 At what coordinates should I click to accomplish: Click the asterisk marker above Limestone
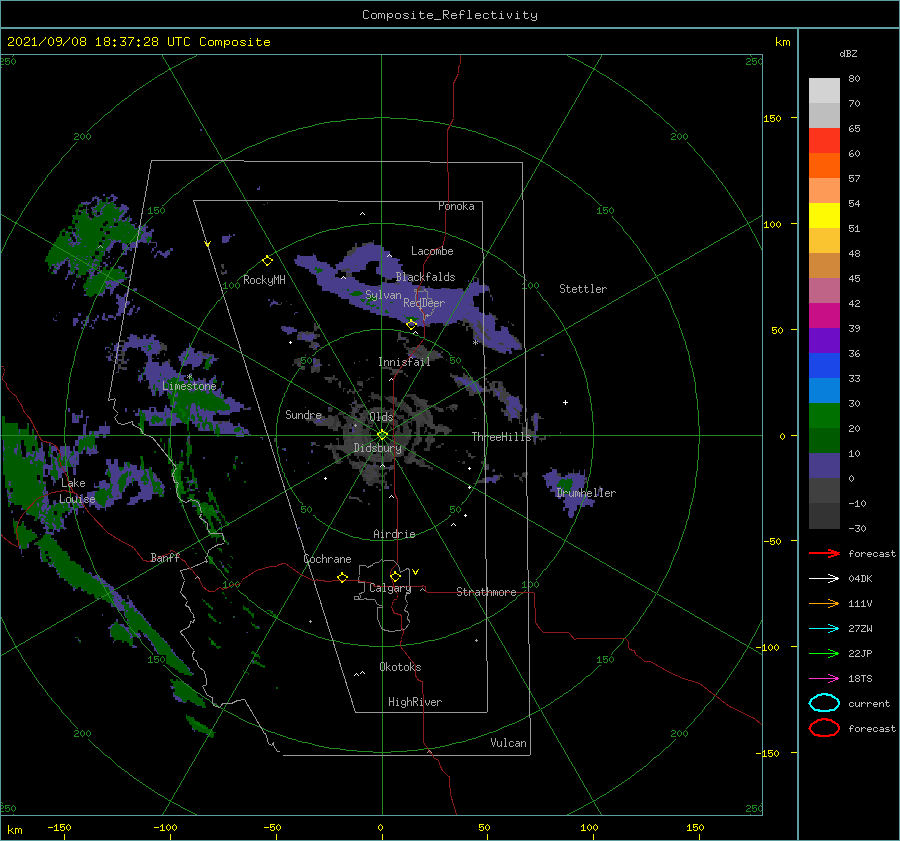pos(190,377)
